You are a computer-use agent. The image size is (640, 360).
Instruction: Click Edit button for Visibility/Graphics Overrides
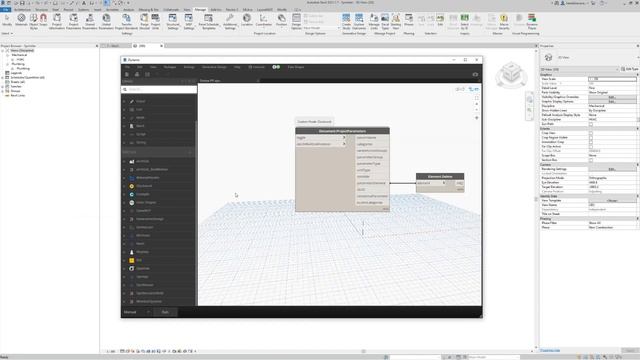(x=612, y=97)
